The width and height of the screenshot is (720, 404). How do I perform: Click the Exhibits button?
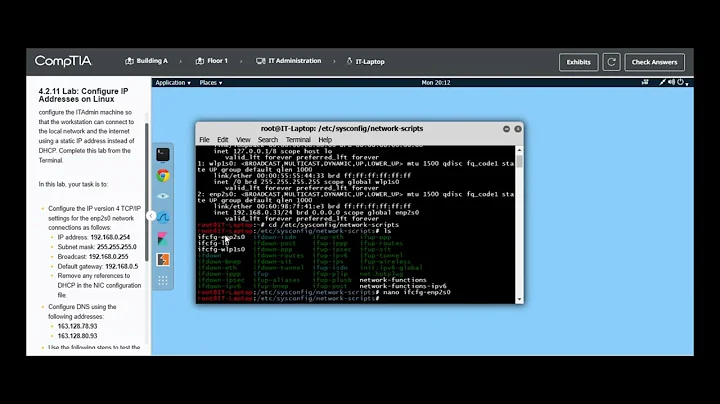tap(579, 62)
